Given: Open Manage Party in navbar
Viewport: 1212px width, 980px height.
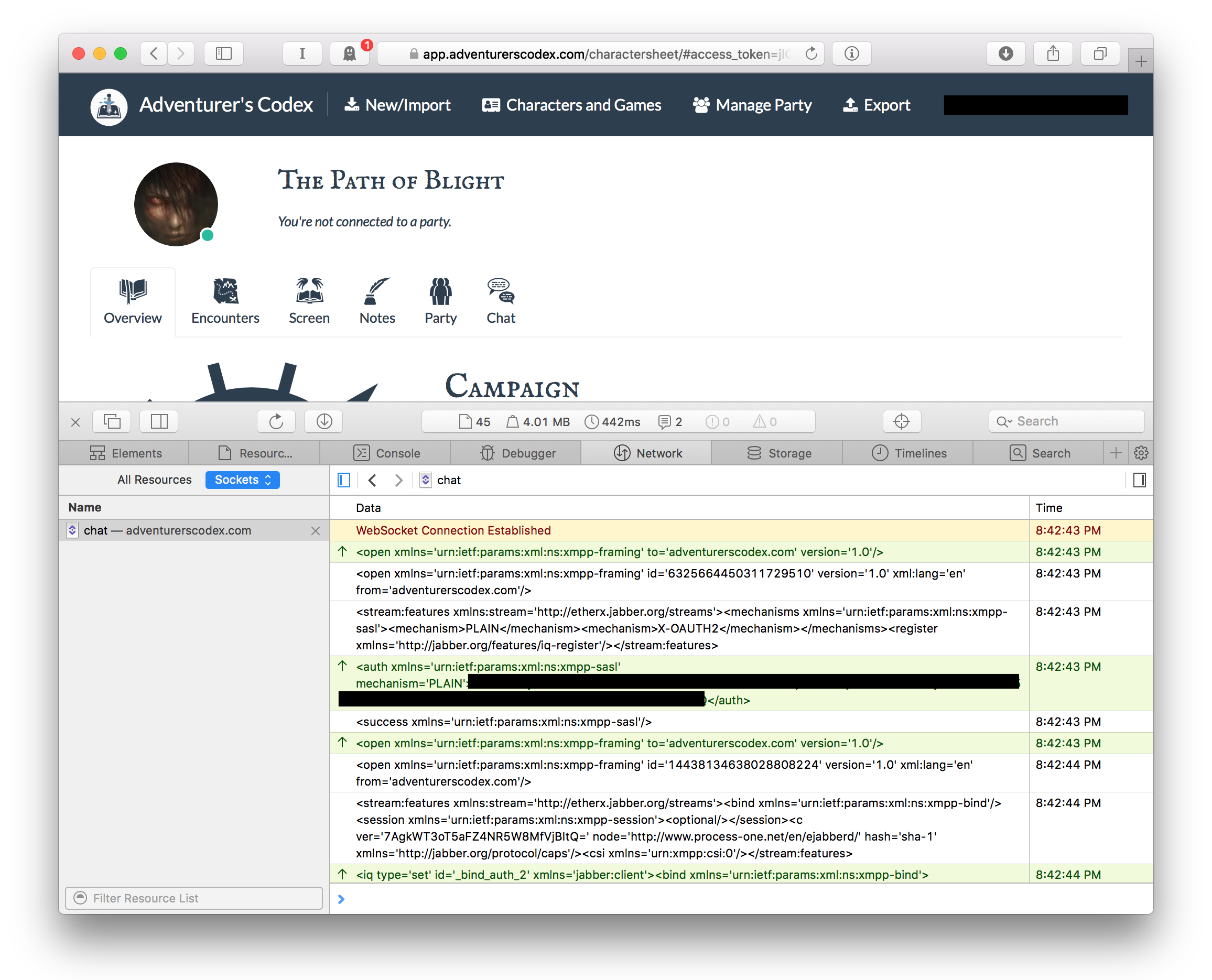Looking at the screenshot, I should click(752, 105).
